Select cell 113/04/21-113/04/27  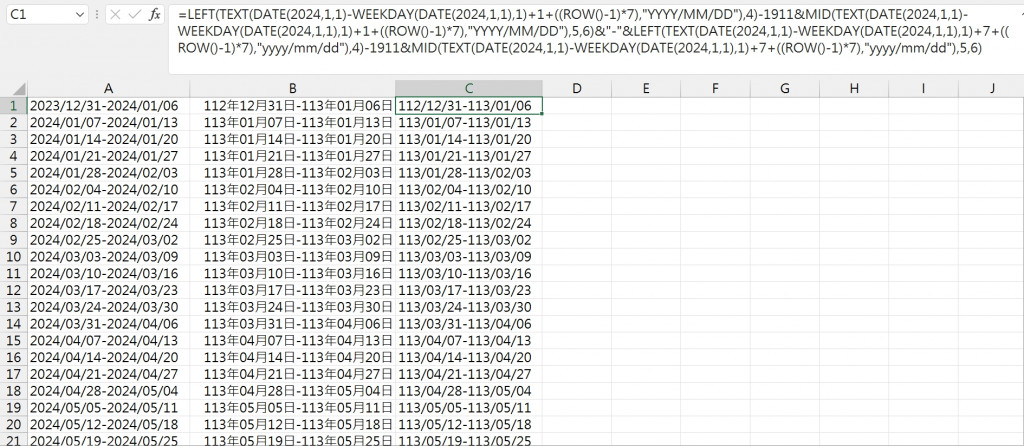tap(469, 374)
